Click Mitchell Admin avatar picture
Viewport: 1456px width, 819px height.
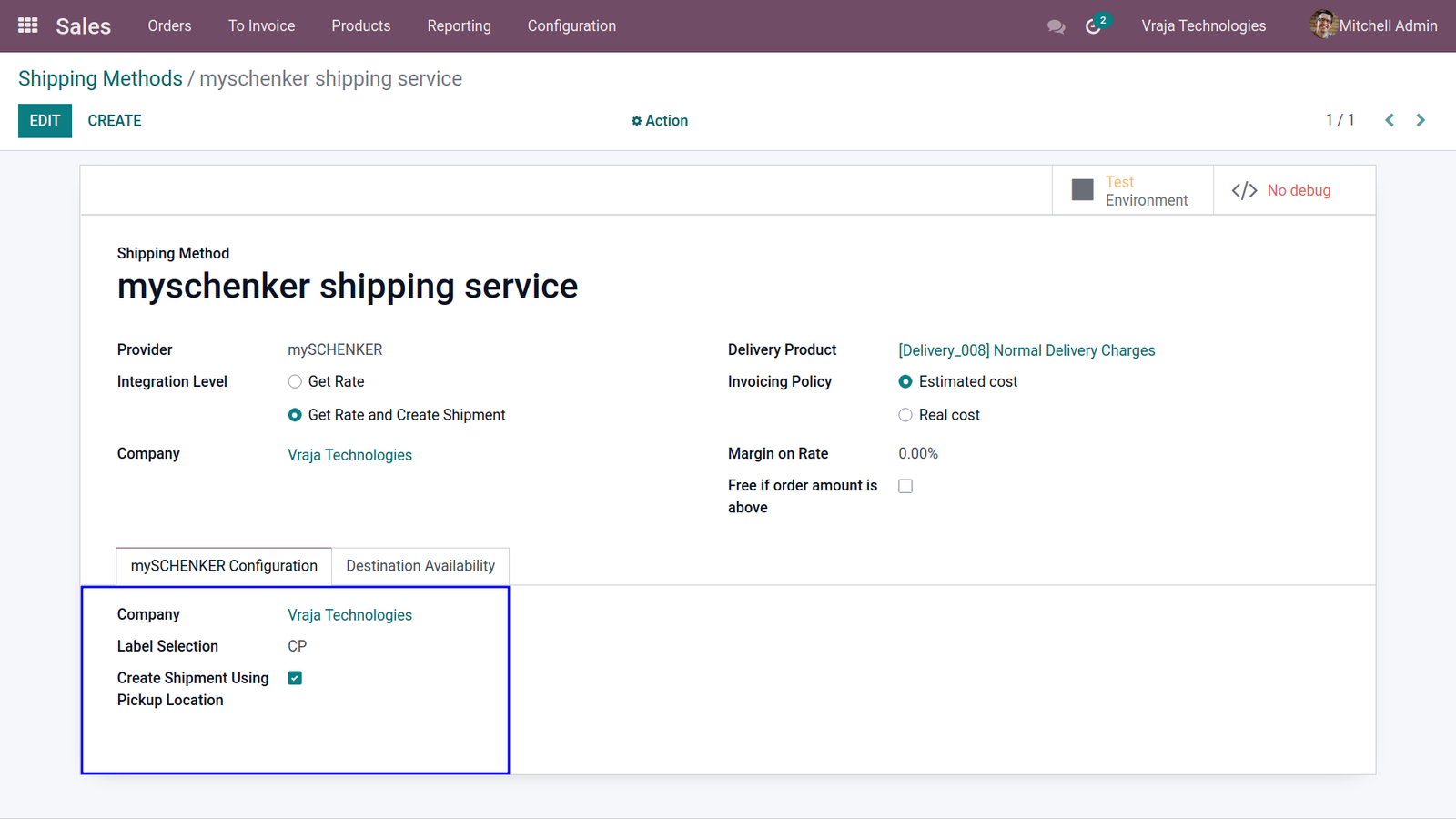click(x=1323, y=25)
